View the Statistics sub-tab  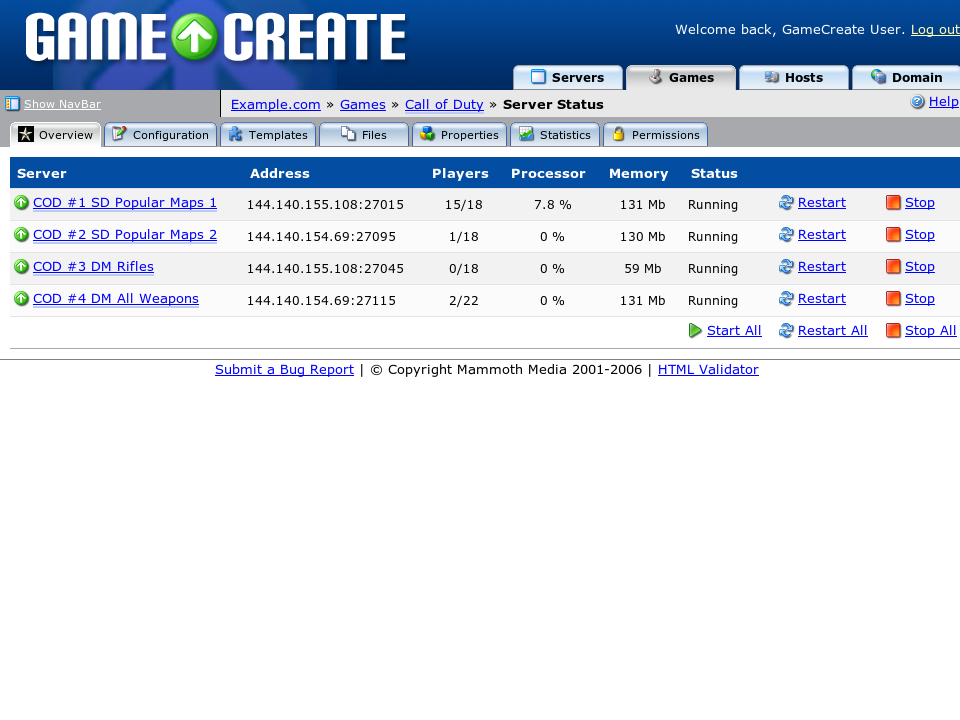tap(555, 135)
